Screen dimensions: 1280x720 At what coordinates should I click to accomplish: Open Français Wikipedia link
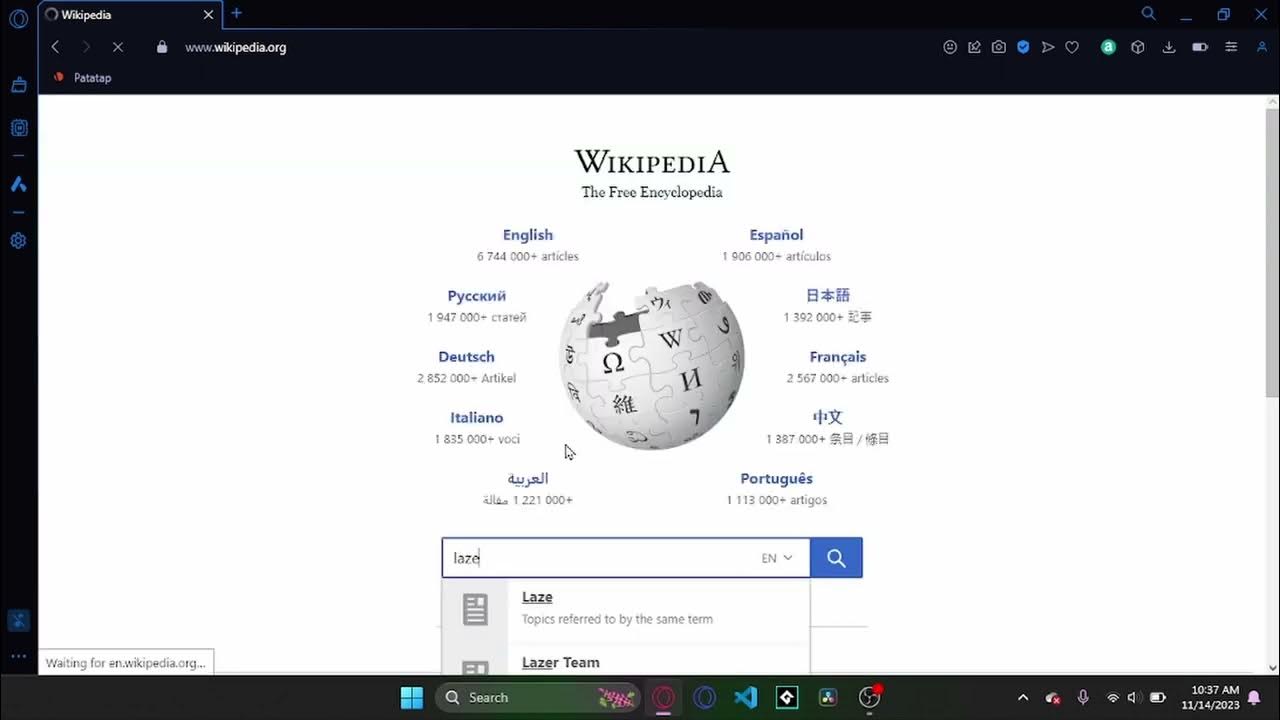point(838,357)
